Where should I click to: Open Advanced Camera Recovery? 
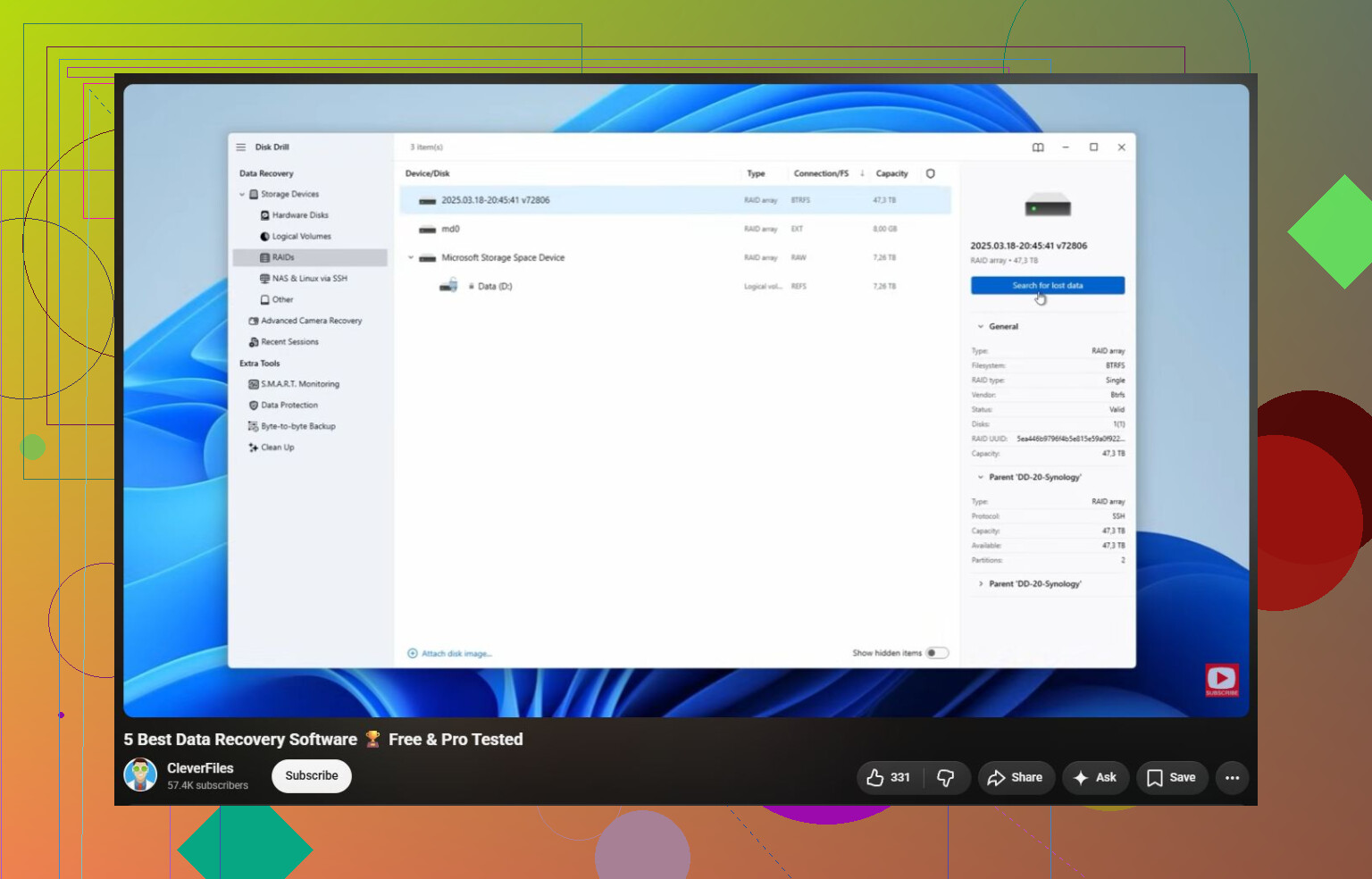[x=311, y=321]
